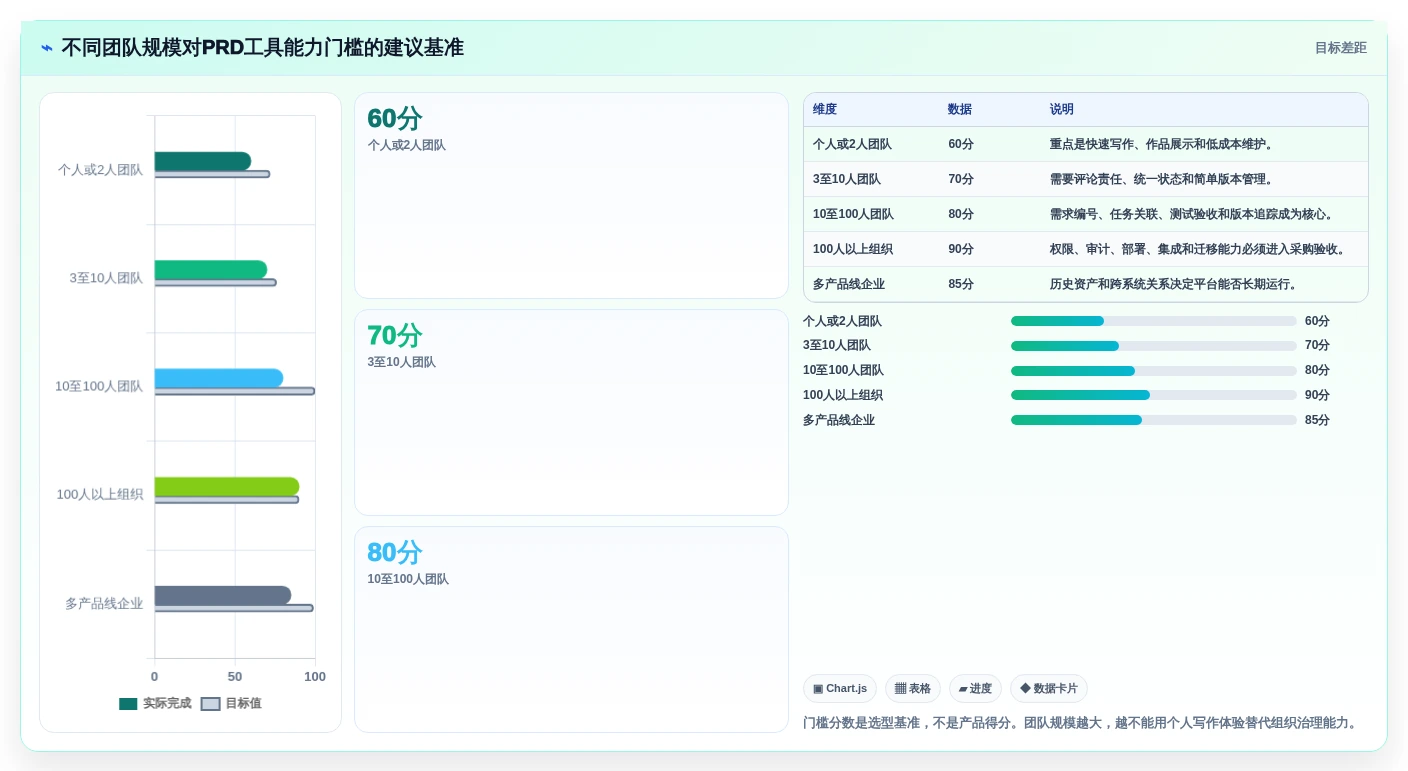Click the 10至100人团队 progress bar
1408x771 pixels.
[1154, 371]
